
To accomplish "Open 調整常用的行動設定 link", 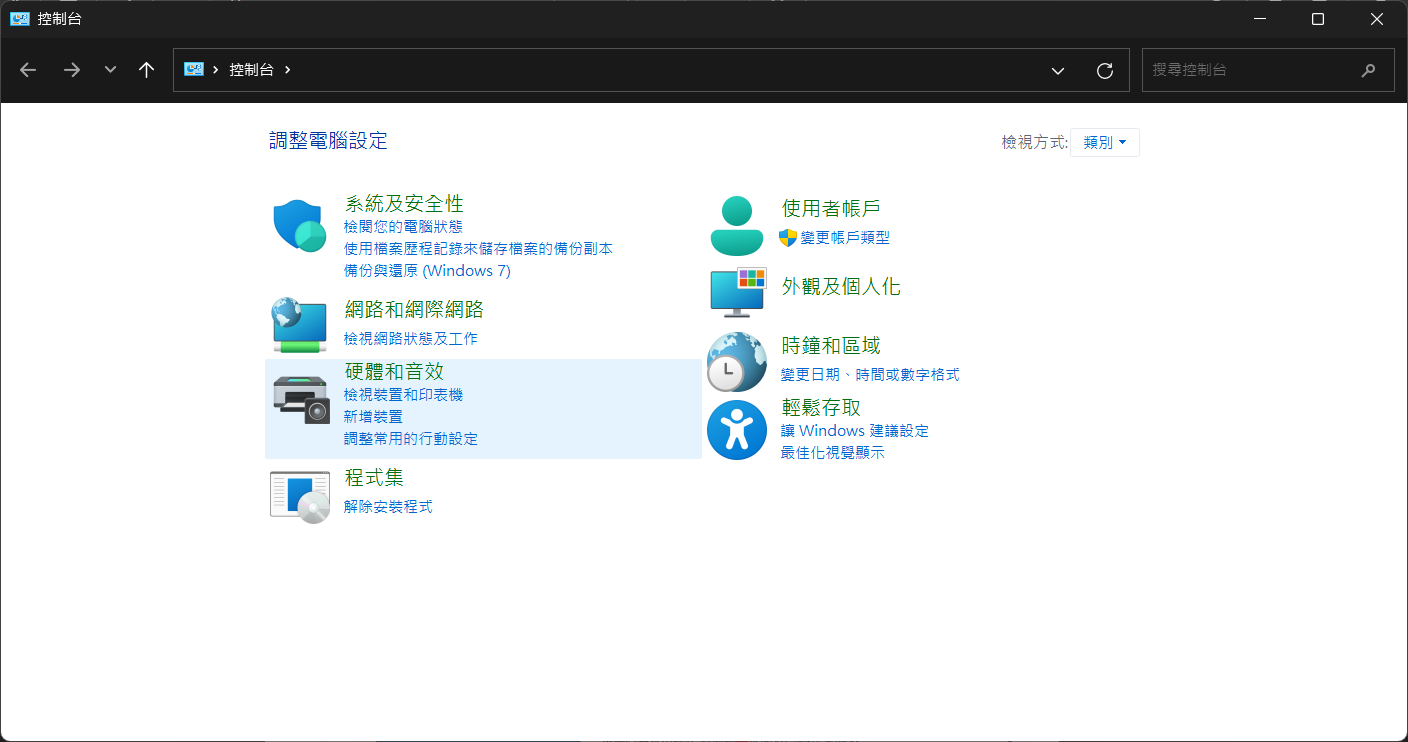I will pyautogui.click(x=411, y=439).
